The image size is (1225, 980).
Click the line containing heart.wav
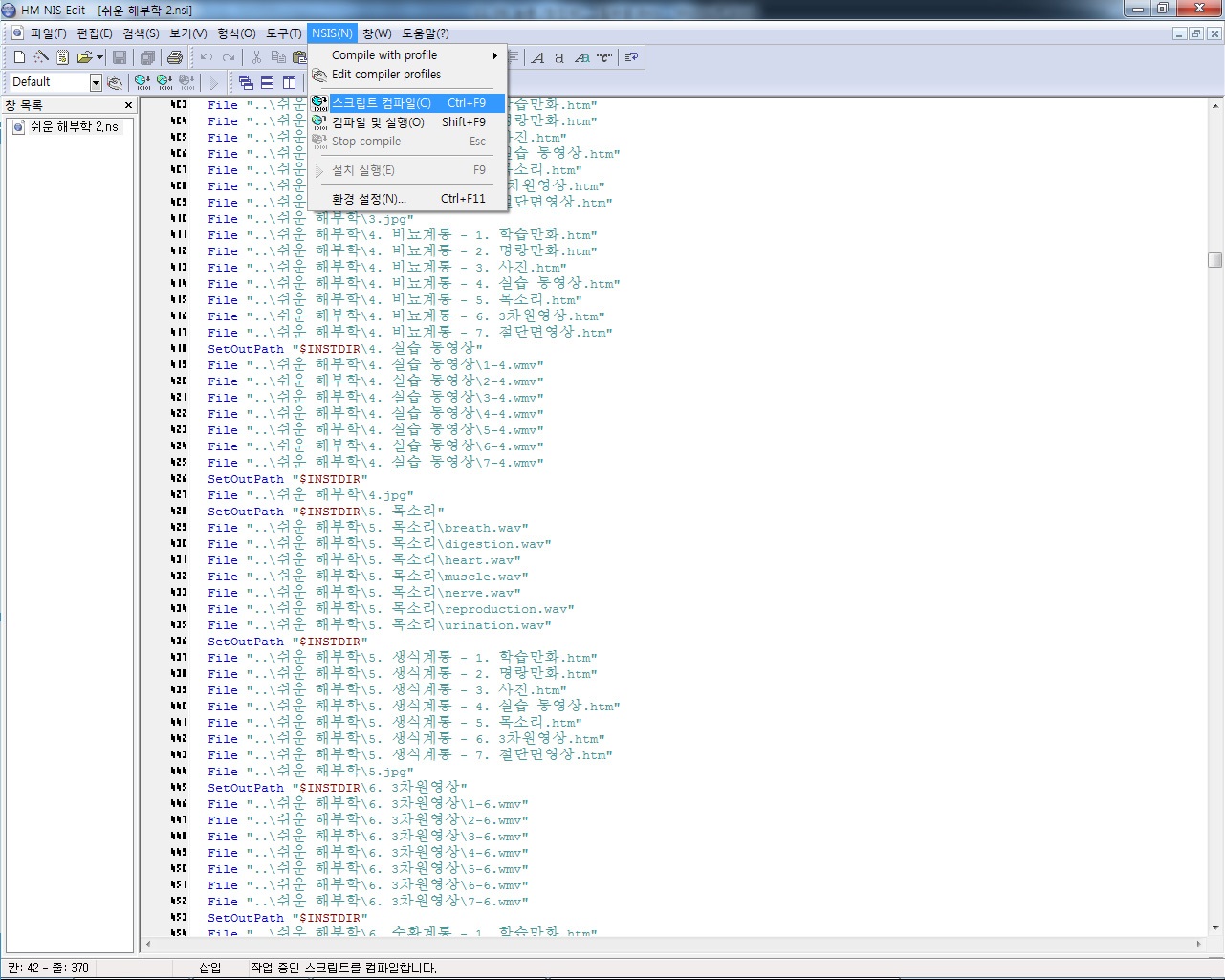point(363,560)
